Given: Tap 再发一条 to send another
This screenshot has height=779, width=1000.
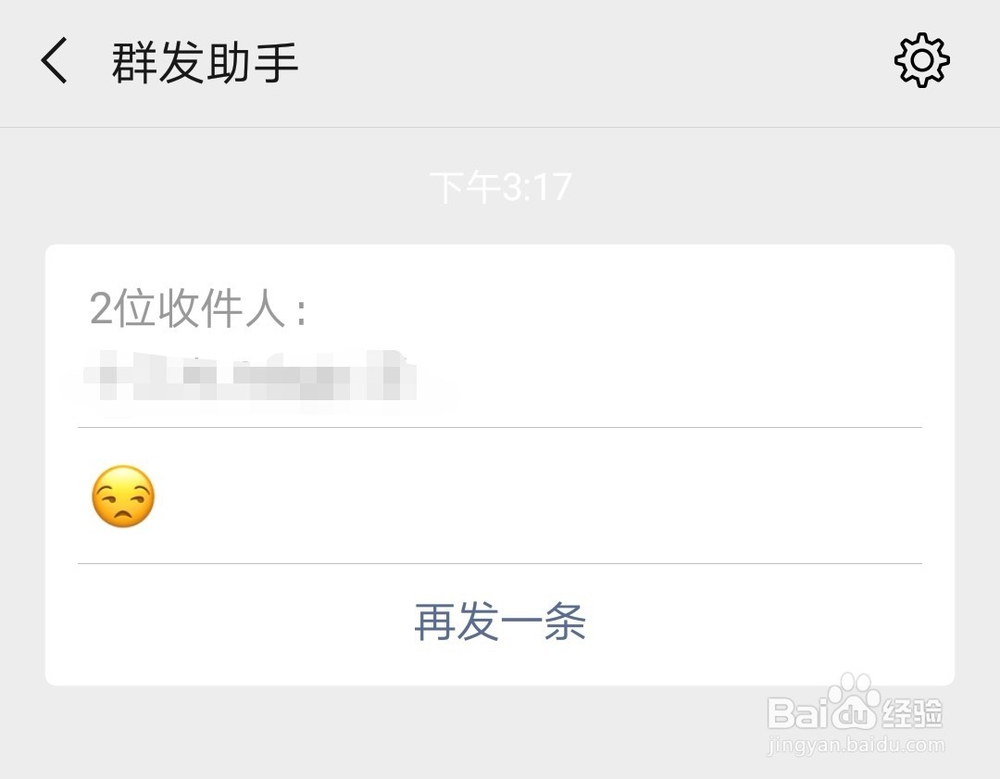Looking at the screenshot, I should (x=500, y=621).
